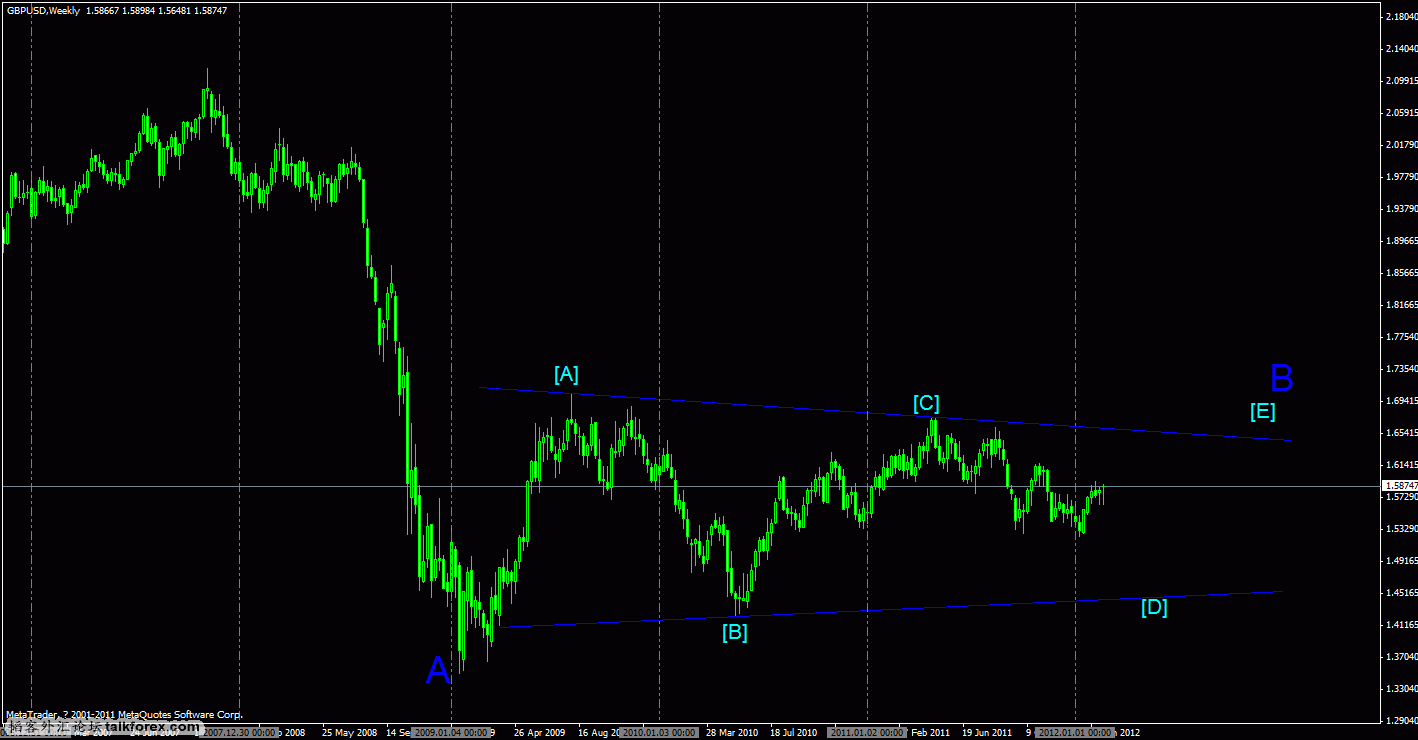Select the [E] wave label

tap(1262, 411)
